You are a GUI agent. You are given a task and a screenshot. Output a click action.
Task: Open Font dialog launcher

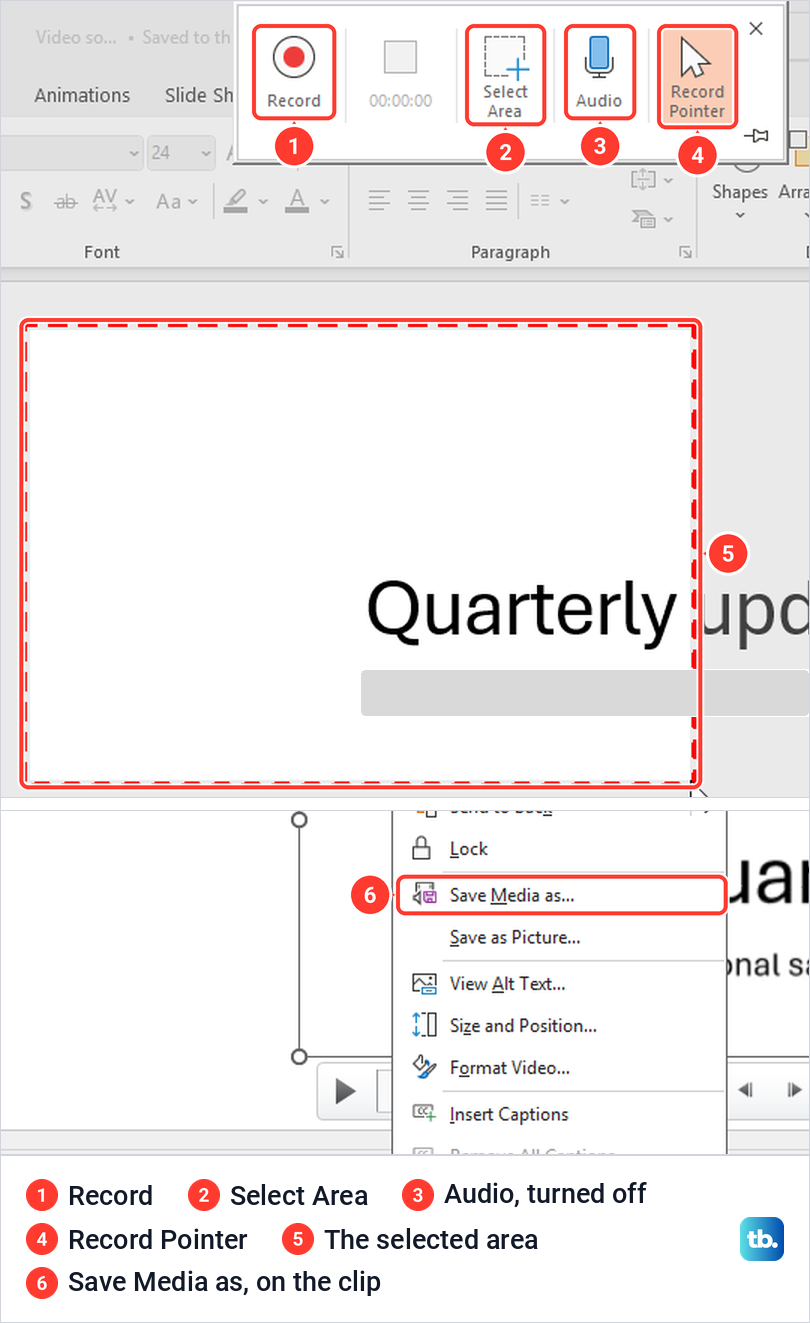338,253
